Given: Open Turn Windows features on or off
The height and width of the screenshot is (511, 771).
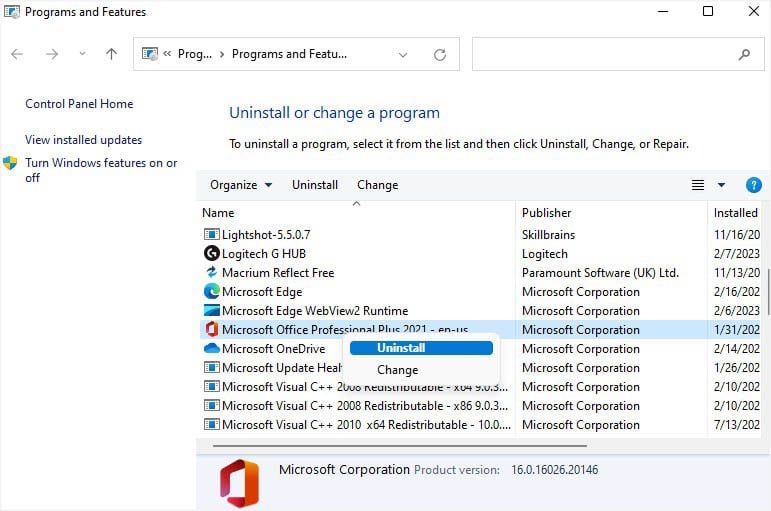Looking at the screenshot, I should pos(101,170).
